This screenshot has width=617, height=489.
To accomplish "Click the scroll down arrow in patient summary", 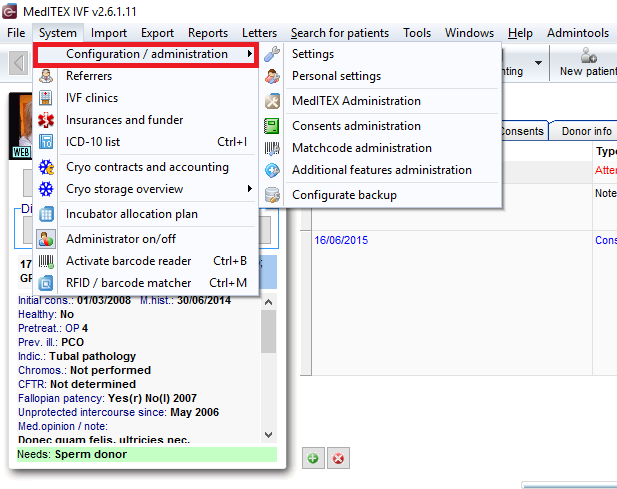I will (268, 435).
